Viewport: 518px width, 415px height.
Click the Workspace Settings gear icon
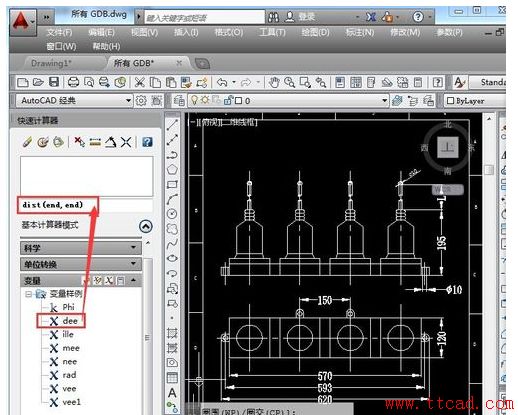[x=141, y=100]
